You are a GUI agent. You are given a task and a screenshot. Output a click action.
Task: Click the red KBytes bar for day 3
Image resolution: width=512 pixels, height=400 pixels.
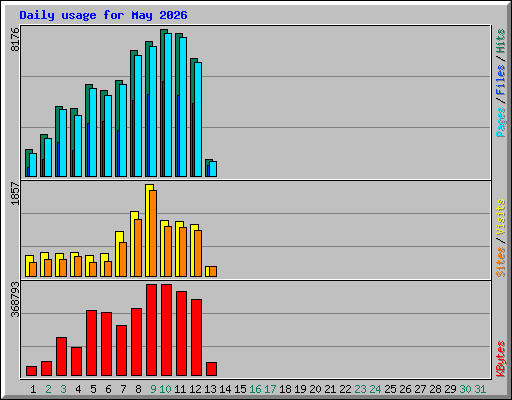pos(61,357)
